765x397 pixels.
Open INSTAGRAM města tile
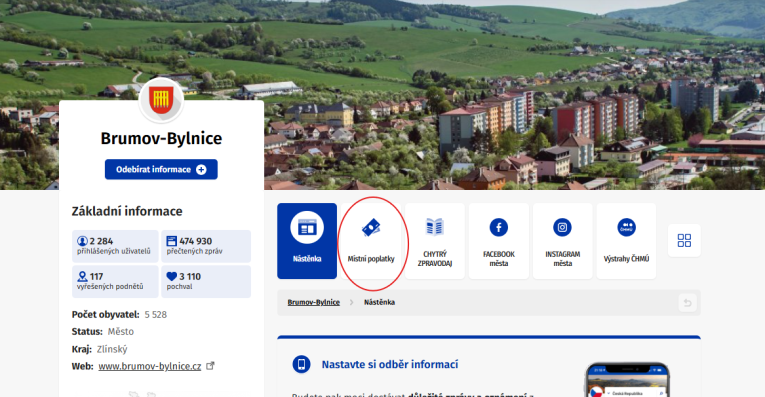[563, 241]
